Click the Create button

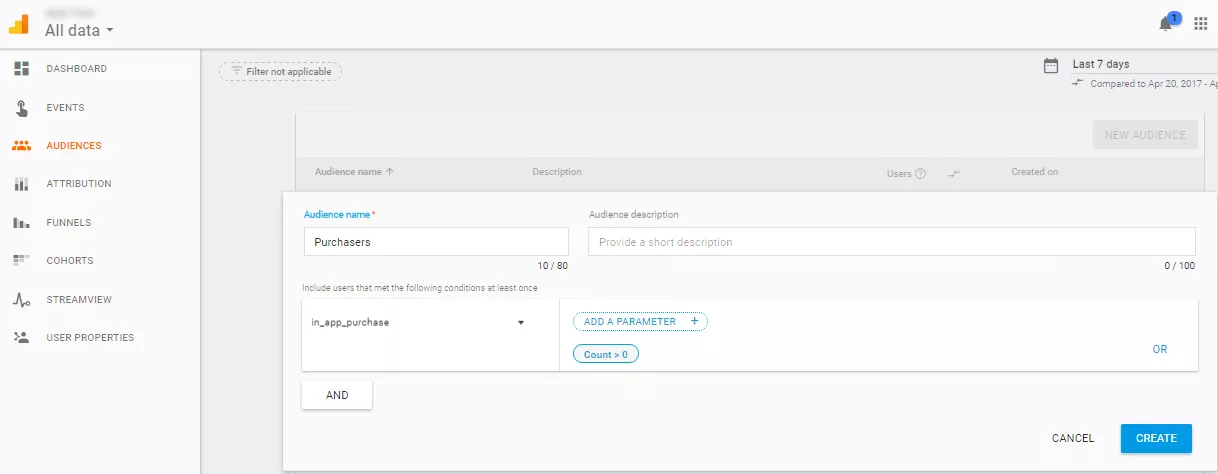pyautogui.click(x=1157, y=438)
